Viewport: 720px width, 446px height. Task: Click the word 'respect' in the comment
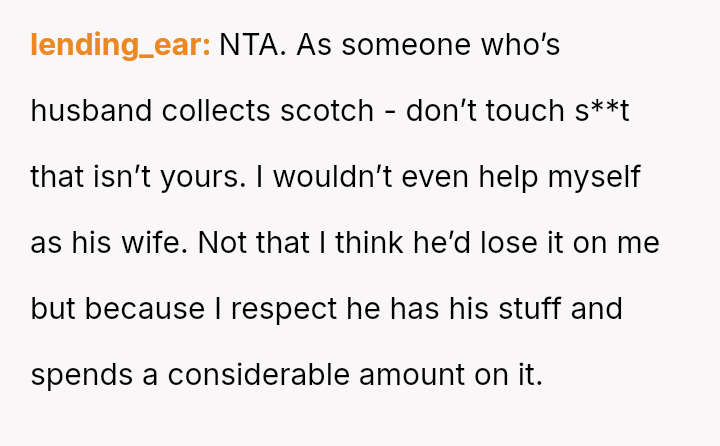(284, 309)
